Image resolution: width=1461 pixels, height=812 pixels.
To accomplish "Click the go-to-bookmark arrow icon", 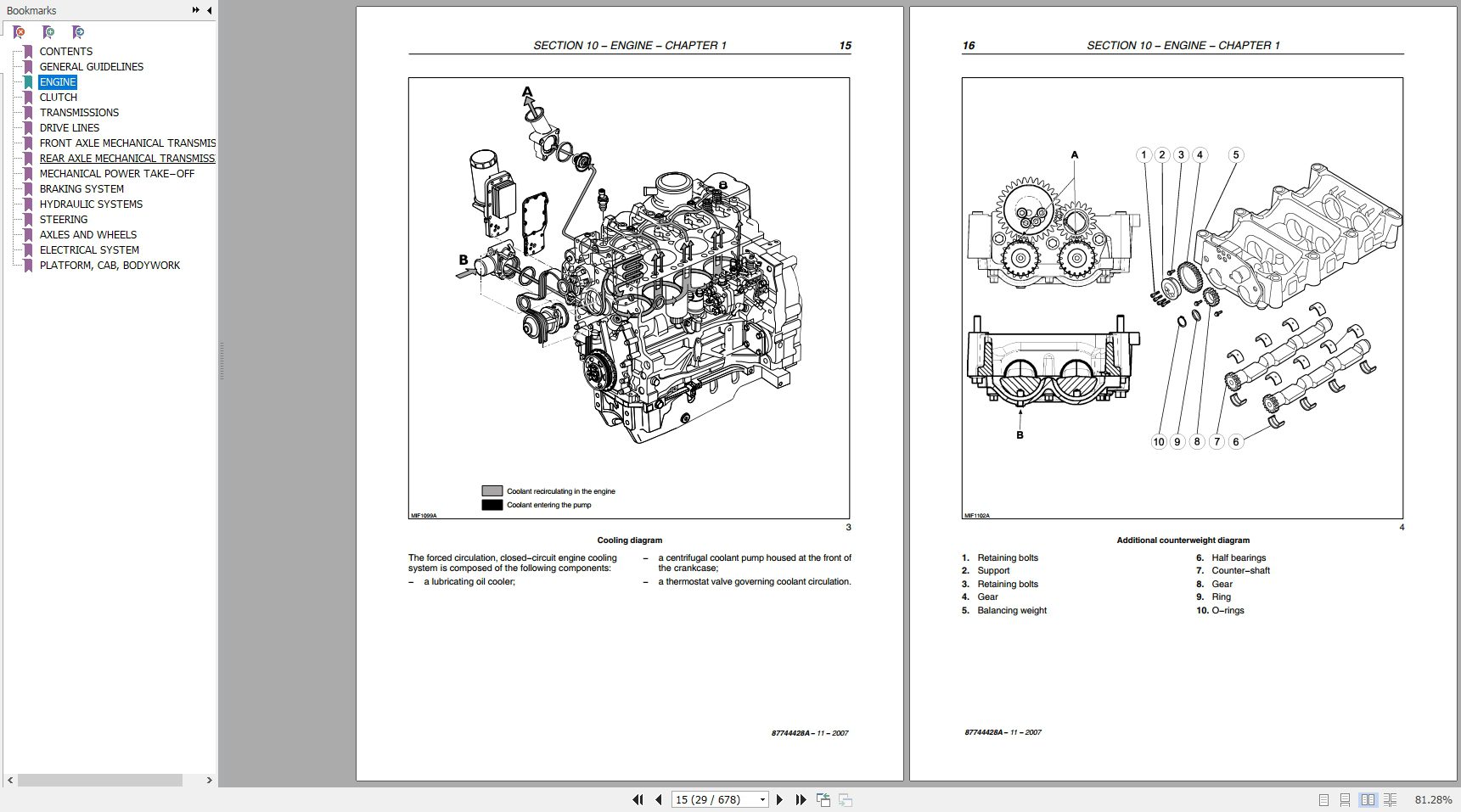I will (77, 32).
